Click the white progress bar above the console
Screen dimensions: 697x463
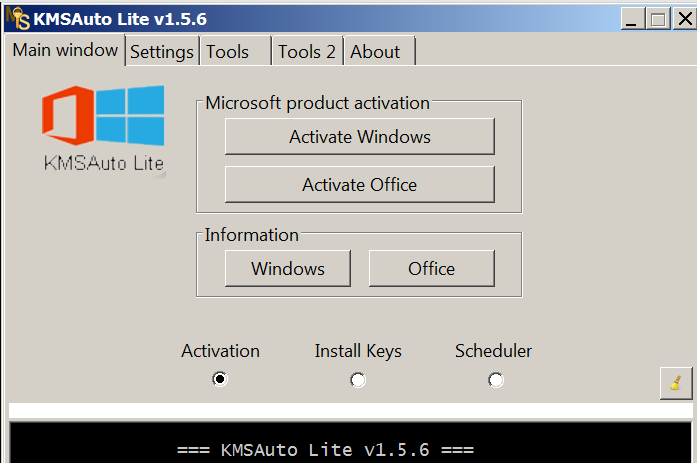tap(348, 411)
